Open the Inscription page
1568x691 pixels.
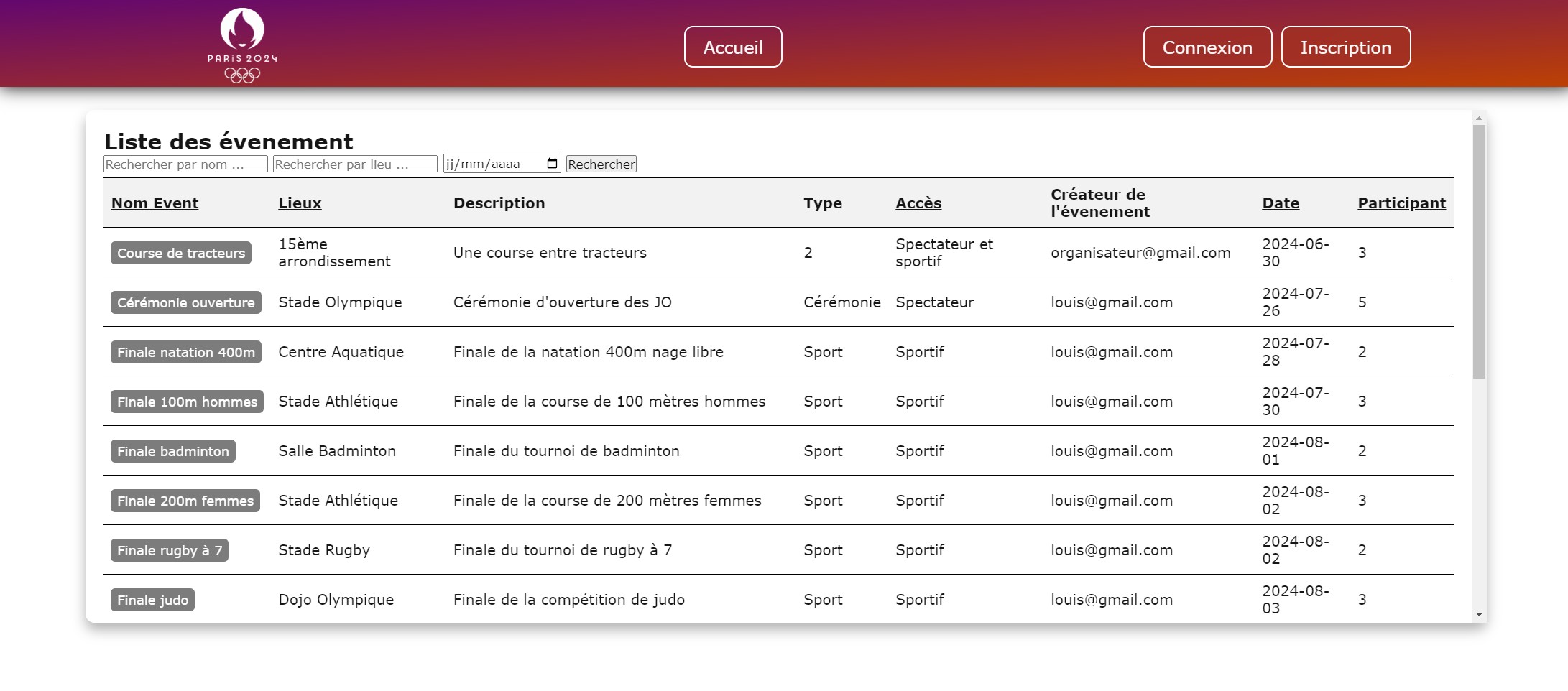pos(1345,47)
